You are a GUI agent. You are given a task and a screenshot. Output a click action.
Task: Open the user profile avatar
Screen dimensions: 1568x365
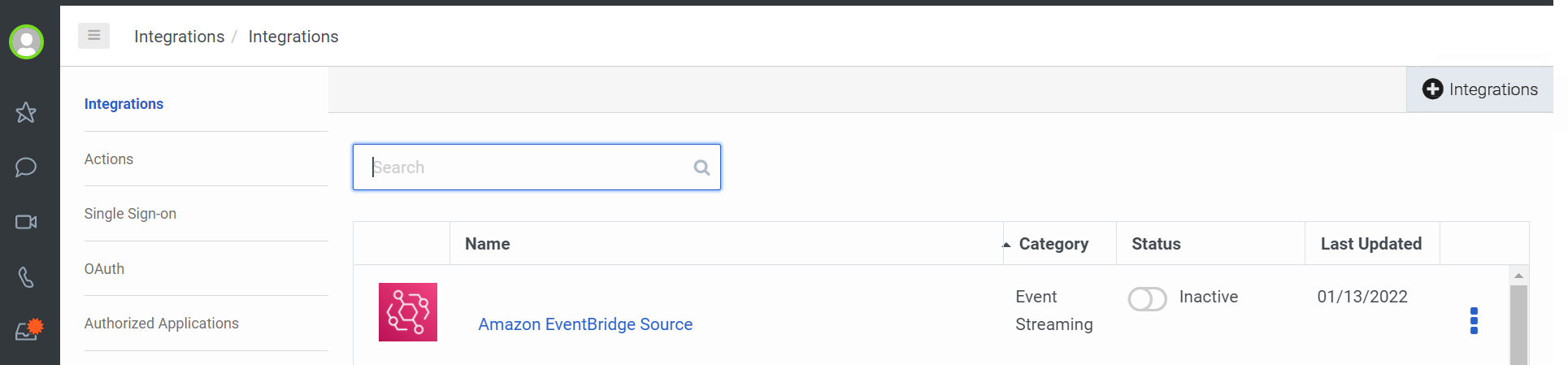(26, 41)
